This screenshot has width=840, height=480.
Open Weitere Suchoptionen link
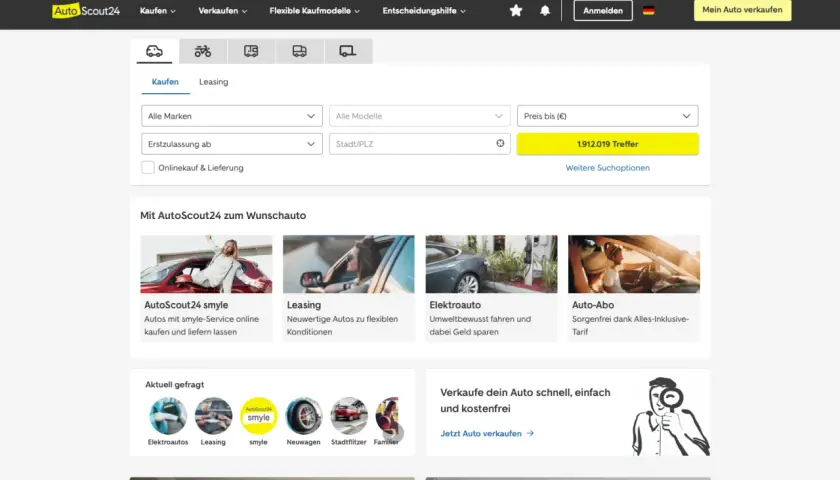(x=608, y=168)
